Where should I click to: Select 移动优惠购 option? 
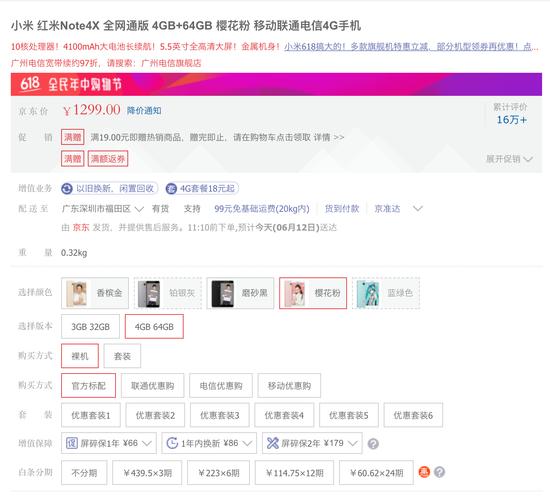(289, 386)
